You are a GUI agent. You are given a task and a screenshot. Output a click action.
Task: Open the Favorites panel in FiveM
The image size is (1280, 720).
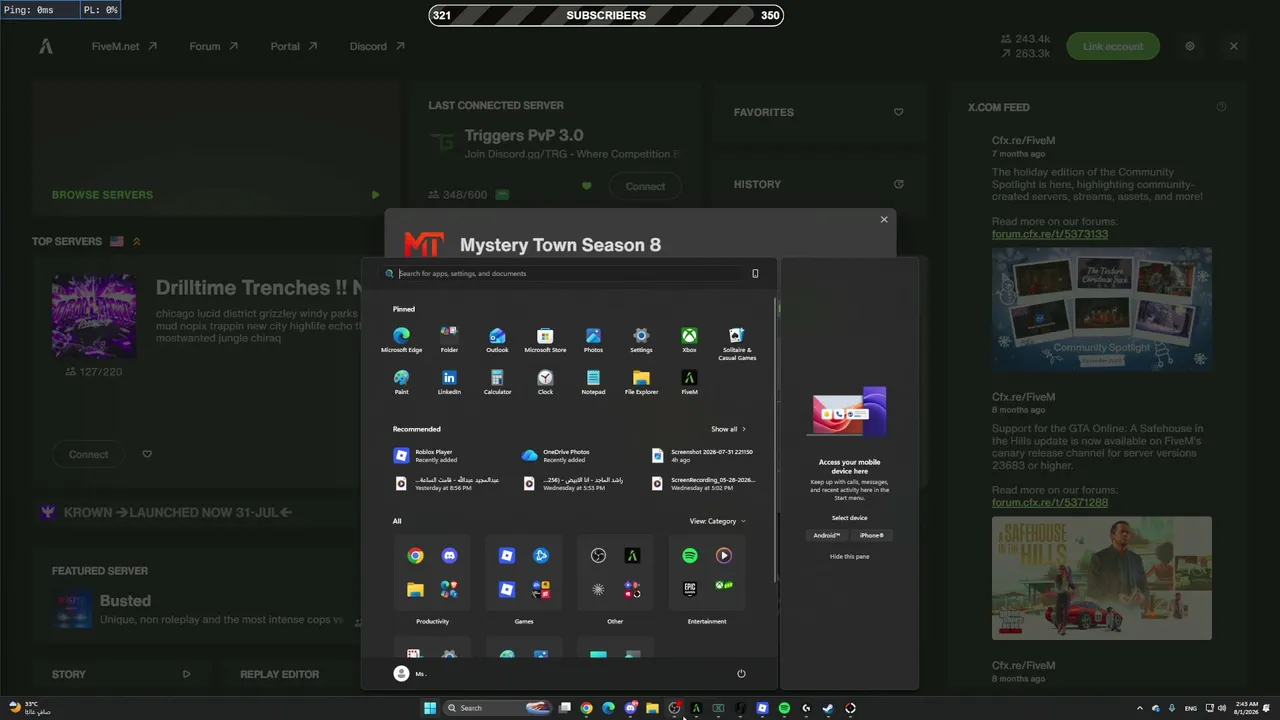tap(818, 112)
